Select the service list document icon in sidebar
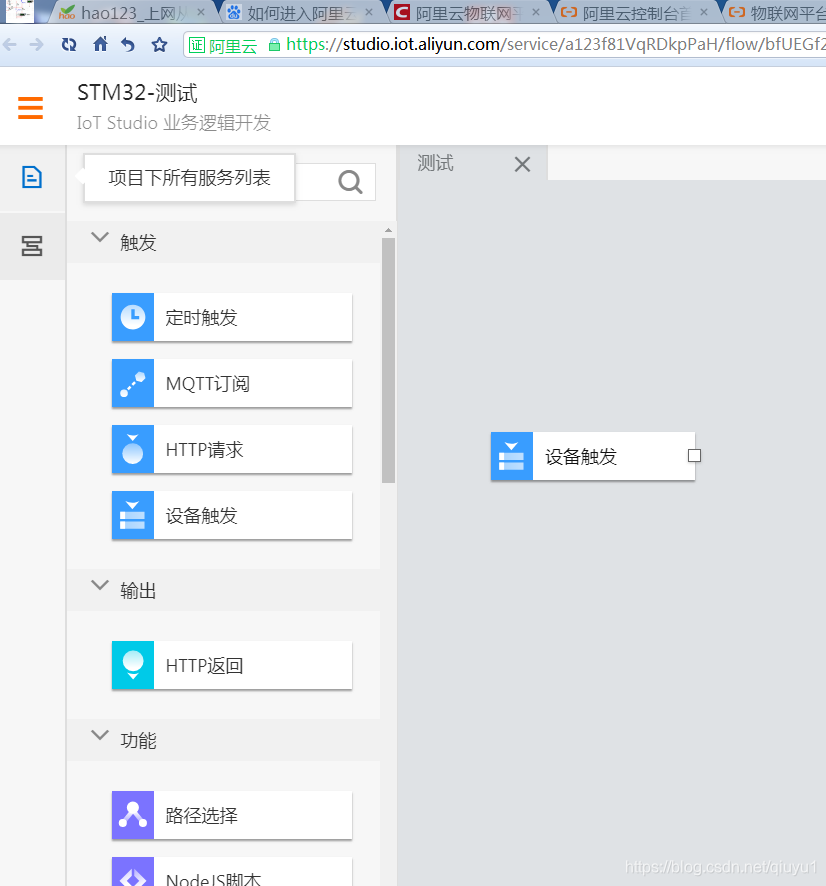Image resolution: width=826 pixels, height=886 pixels. point(32,177)
